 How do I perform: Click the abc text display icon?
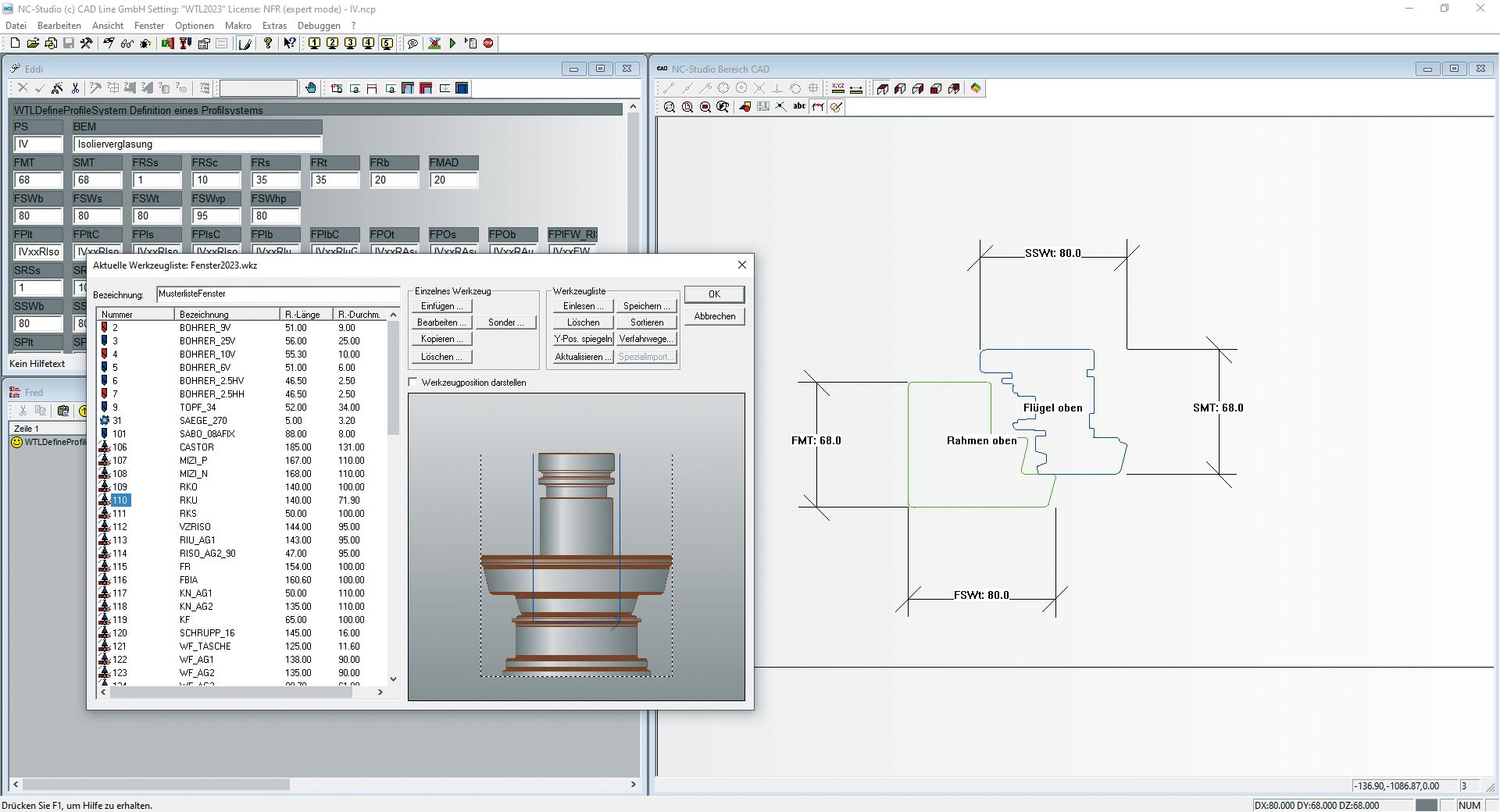click(x=799, y=107)
